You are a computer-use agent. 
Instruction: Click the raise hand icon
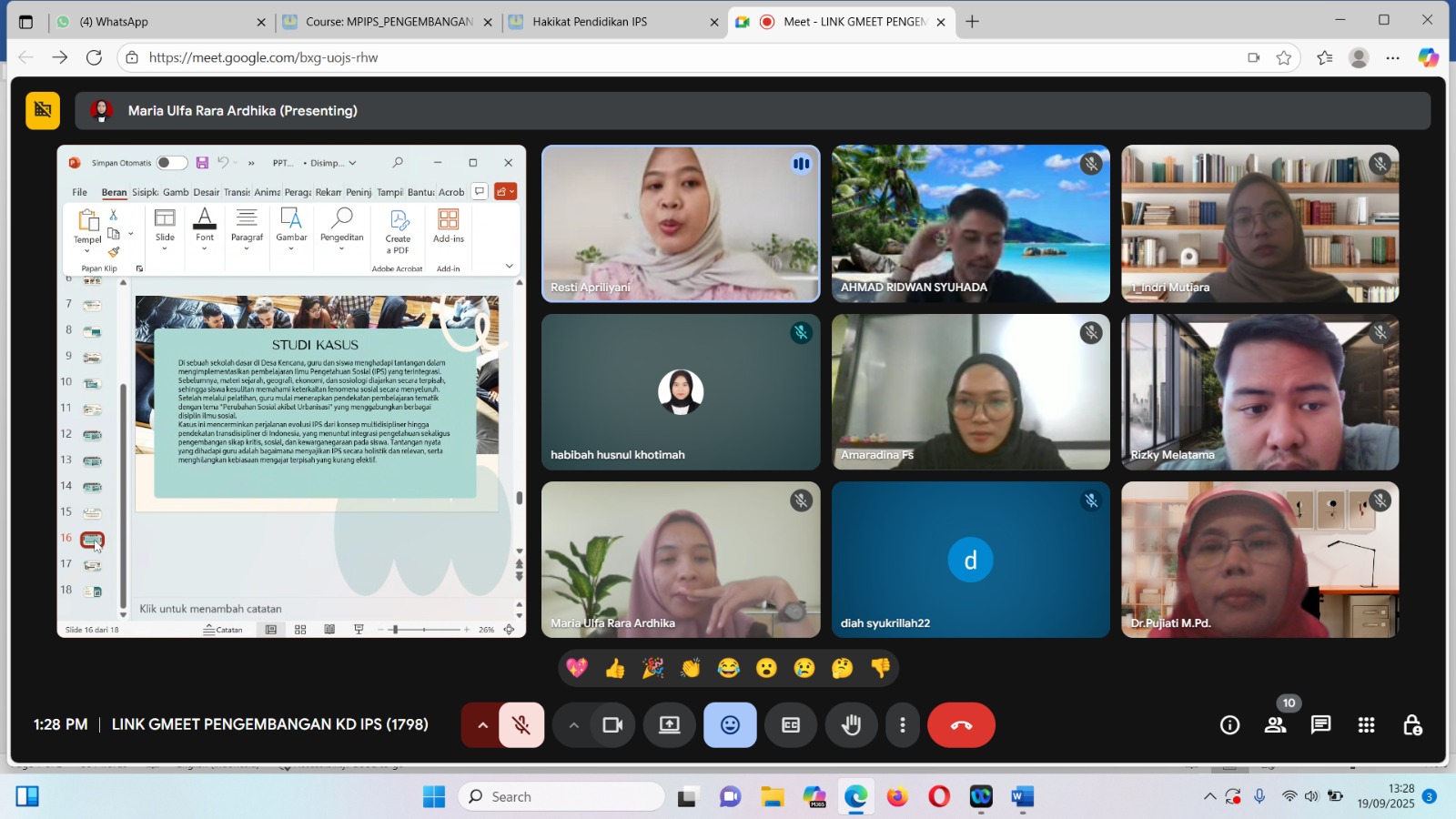click(851, 725)
